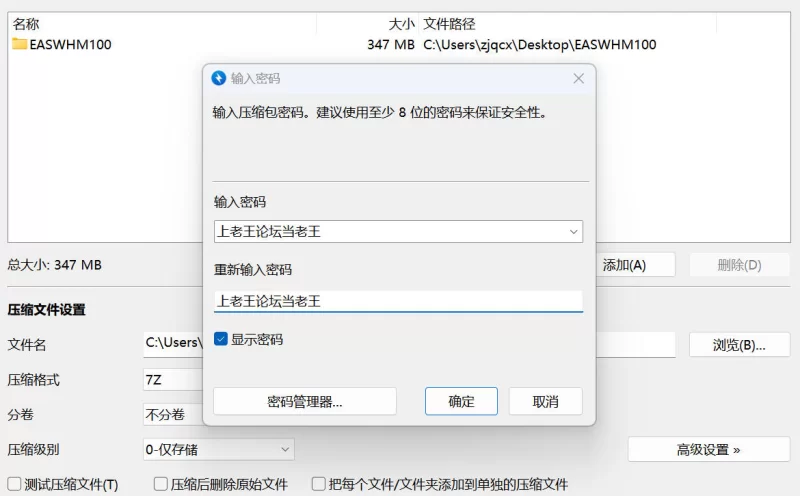Enable 压缩后删除原始文件 checkbox
This screenshot has width=800, height=496.
161,483
